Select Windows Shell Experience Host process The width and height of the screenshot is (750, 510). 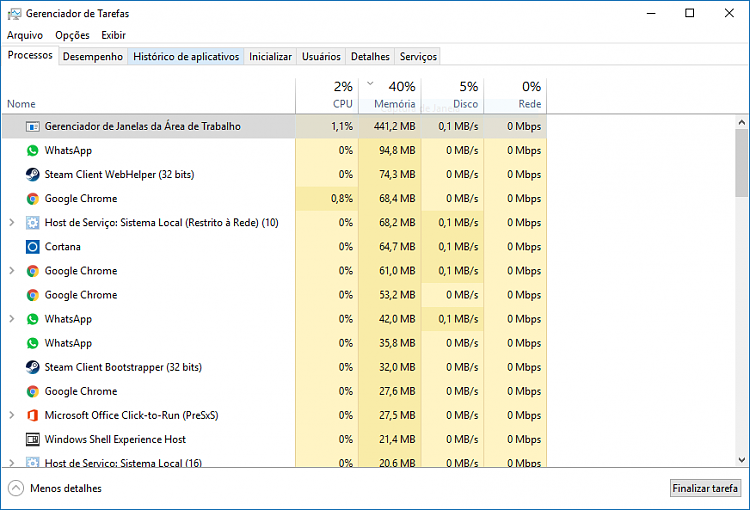[x=115, y=440]
